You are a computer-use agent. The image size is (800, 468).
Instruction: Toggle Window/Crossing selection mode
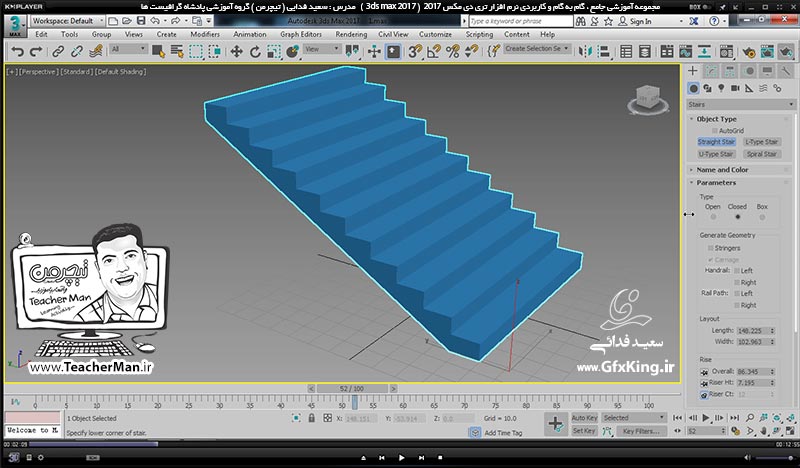point(215,52)
